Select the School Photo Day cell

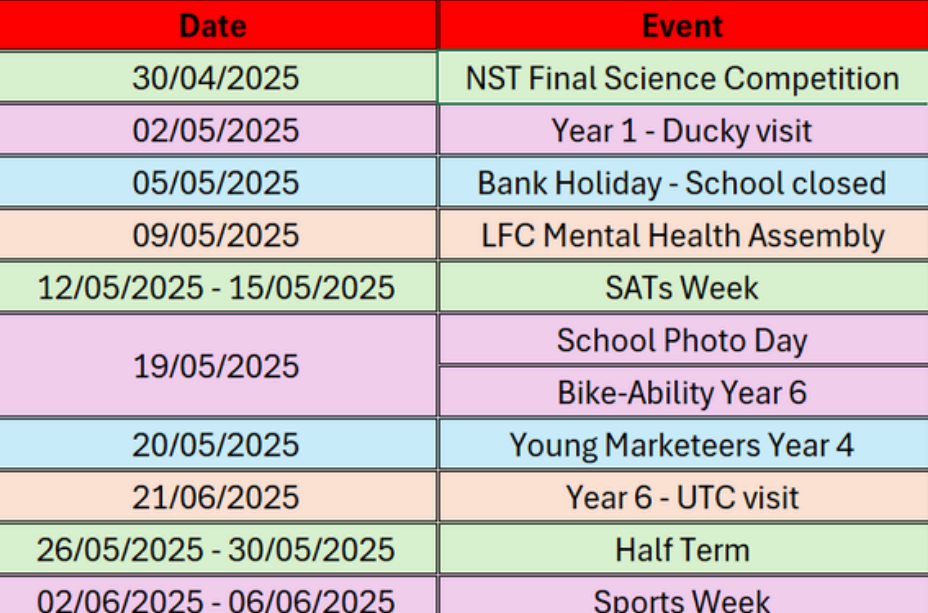pos(684,340)
